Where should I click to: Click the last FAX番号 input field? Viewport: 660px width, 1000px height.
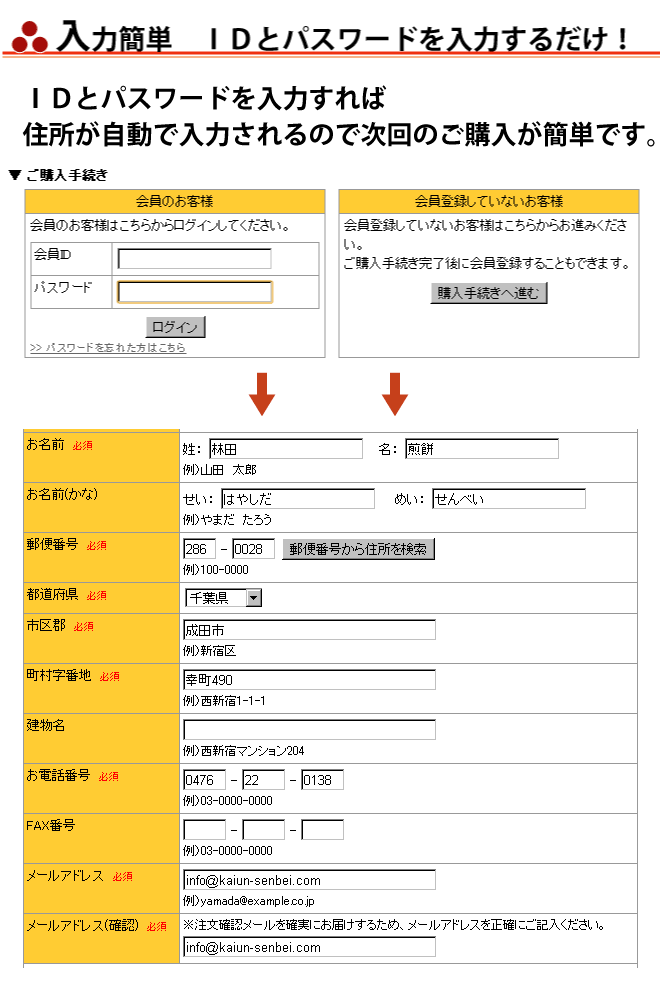point(323,830)
